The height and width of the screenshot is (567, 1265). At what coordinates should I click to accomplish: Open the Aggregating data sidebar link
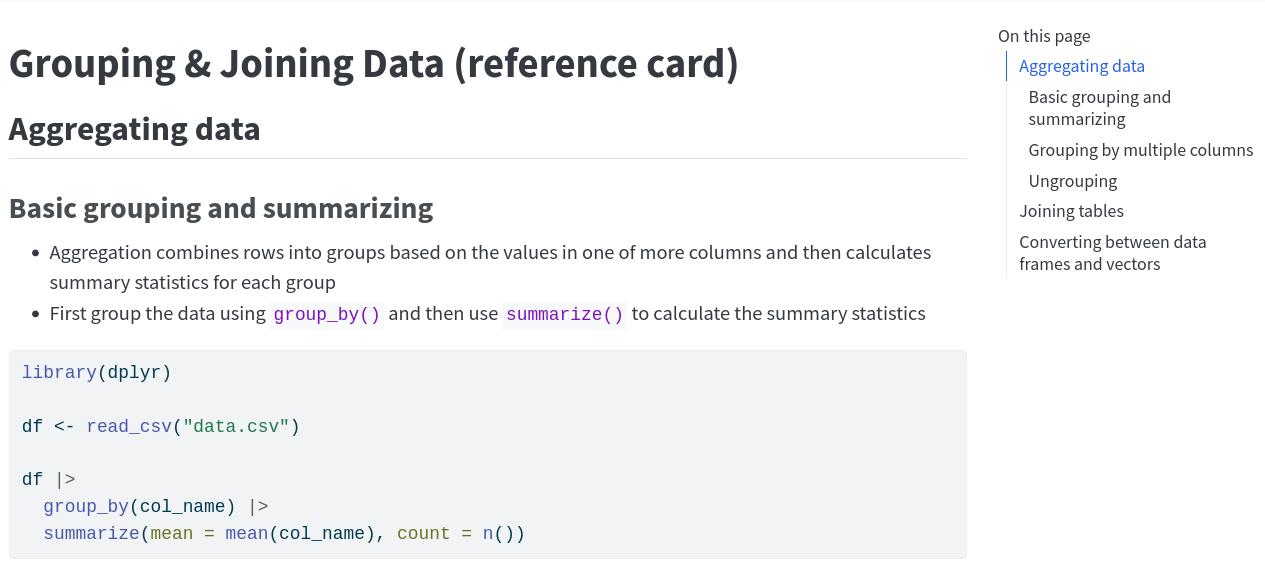point(1081,66)
